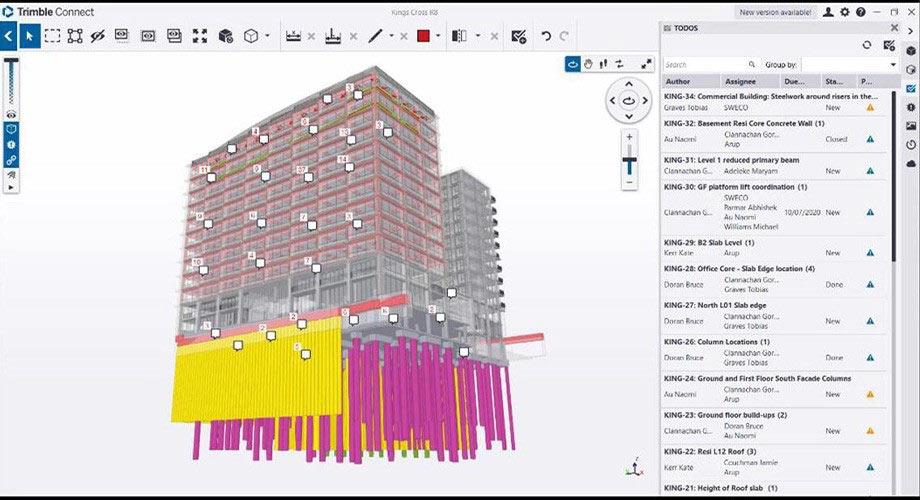Select the line markup pencil tool
This screenshot has height=500, width=920.
click(x=375, y=36)
